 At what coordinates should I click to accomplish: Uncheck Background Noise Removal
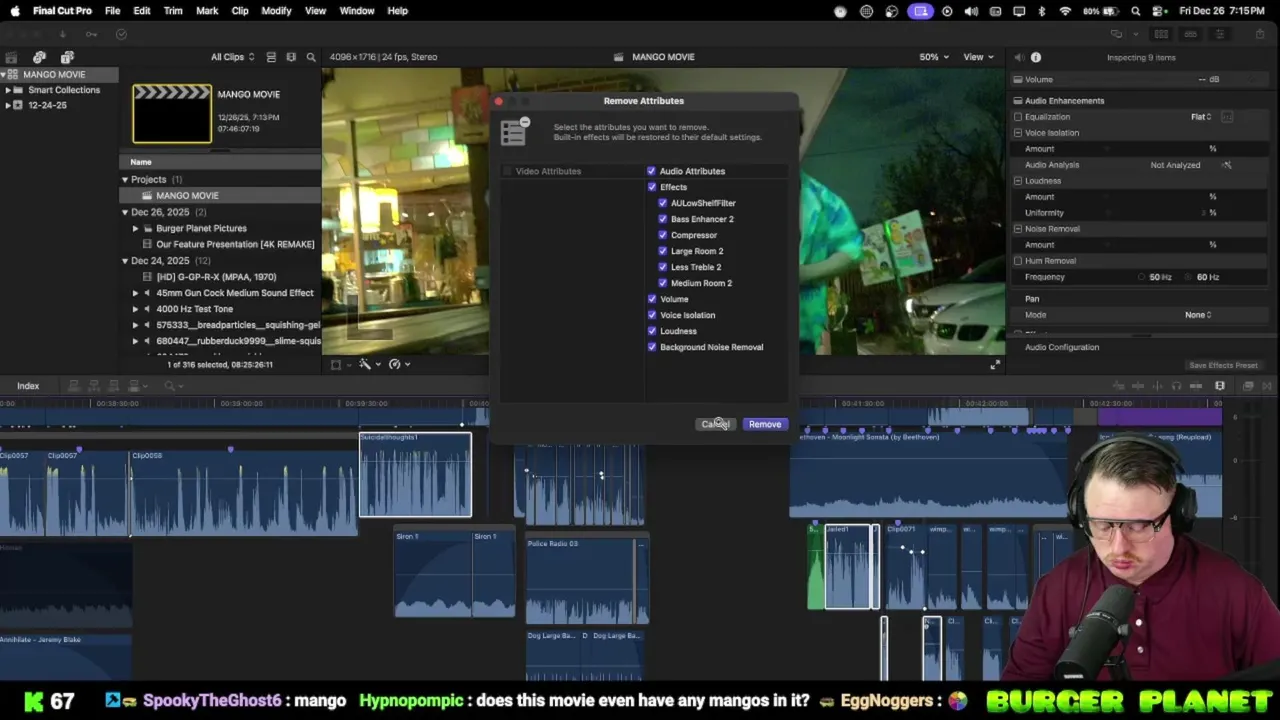[x=652, y=347]
